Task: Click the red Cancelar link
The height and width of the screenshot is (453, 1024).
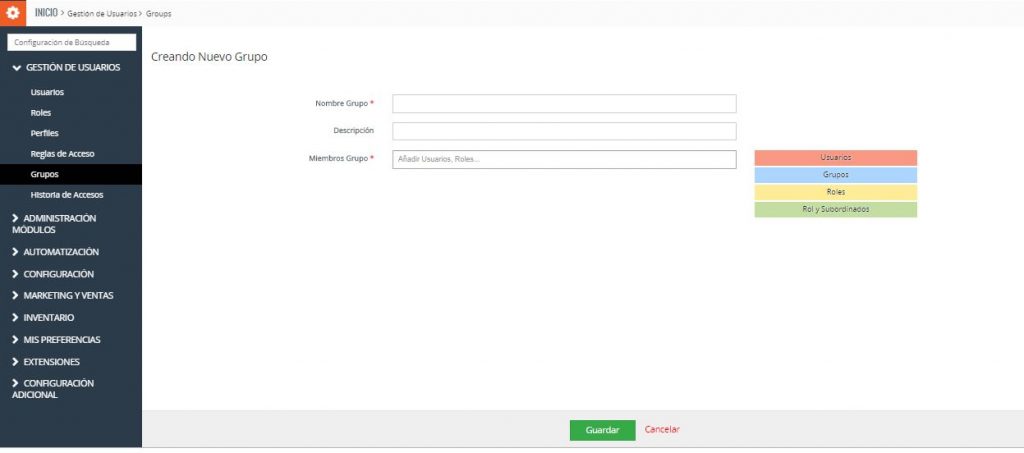Action: (662, 430)
